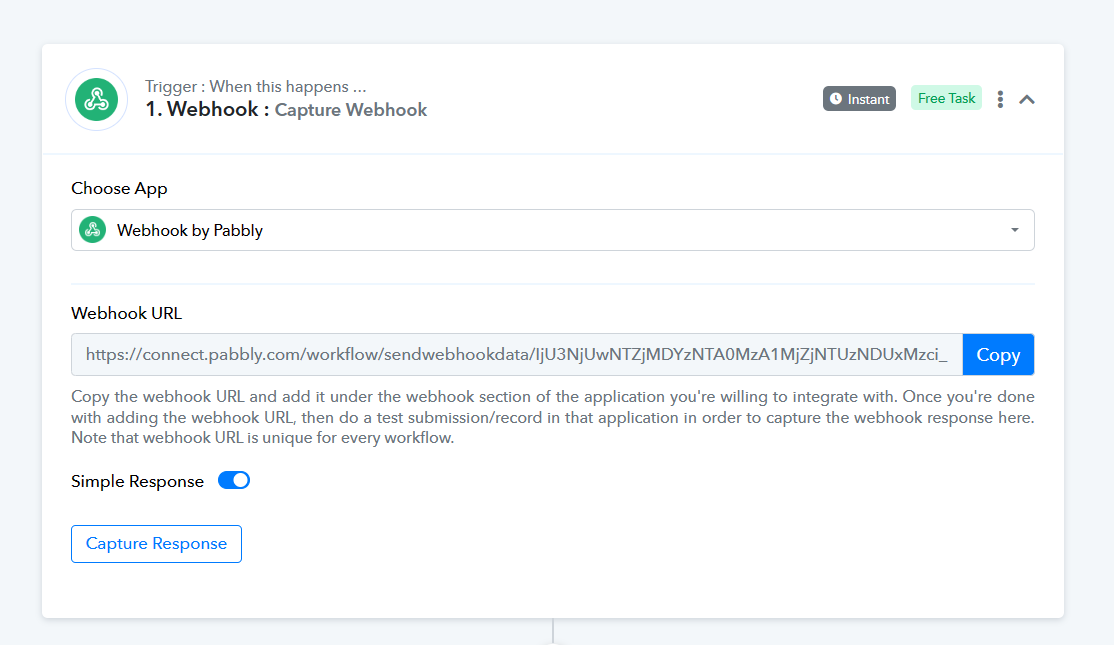Open the three-dot options menu
This screenshot has width=1114, height=645.
pyautogui.click(x=1000, y=99)
